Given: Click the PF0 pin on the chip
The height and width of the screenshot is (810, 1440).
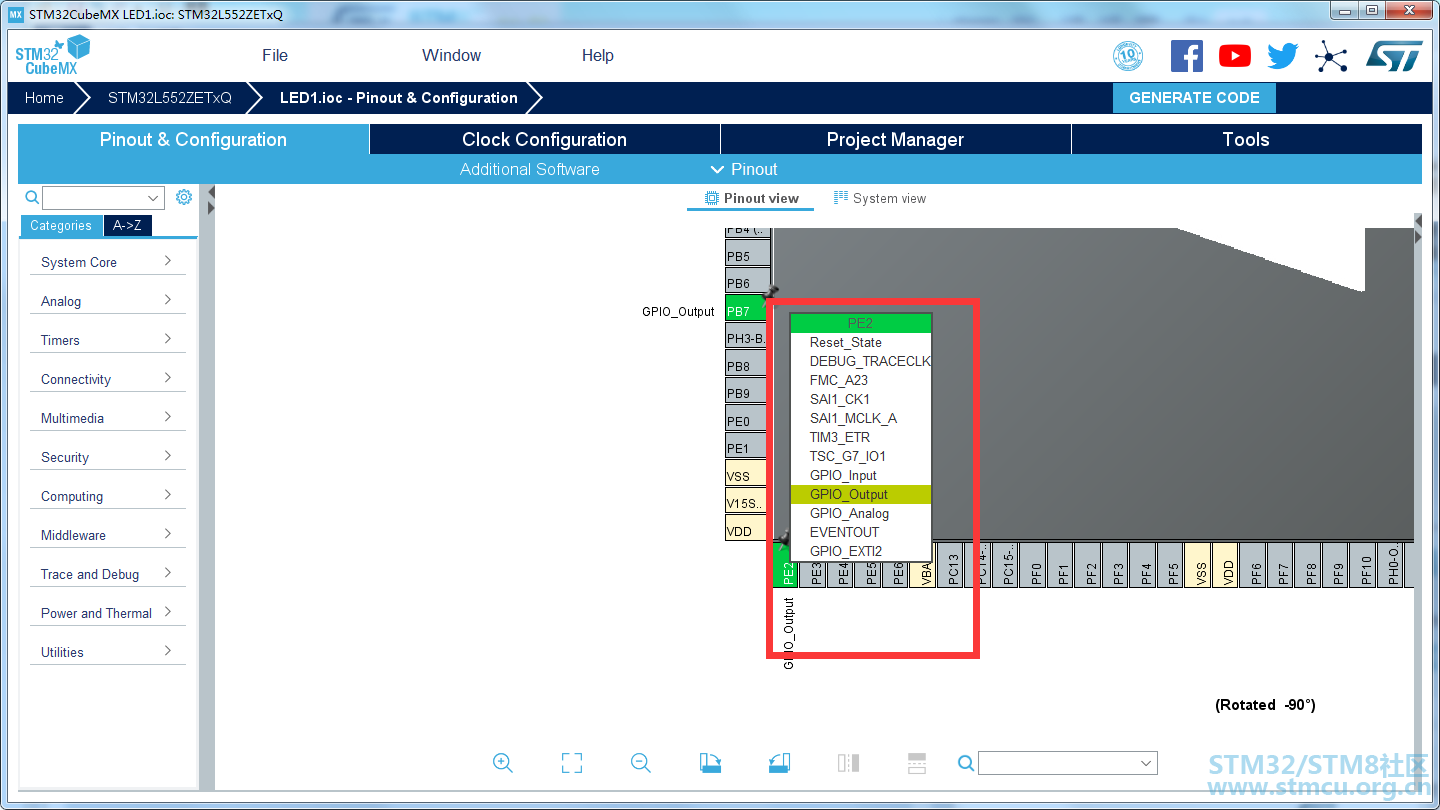Looking at the screenshot, I should [1035, 566].
